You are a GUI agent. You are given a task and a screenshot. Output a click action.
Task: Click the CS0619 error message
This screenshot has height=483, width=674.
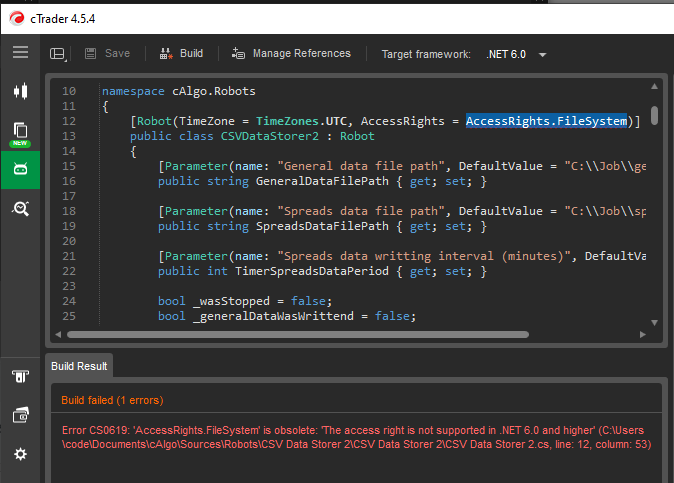tap(356, 437)
